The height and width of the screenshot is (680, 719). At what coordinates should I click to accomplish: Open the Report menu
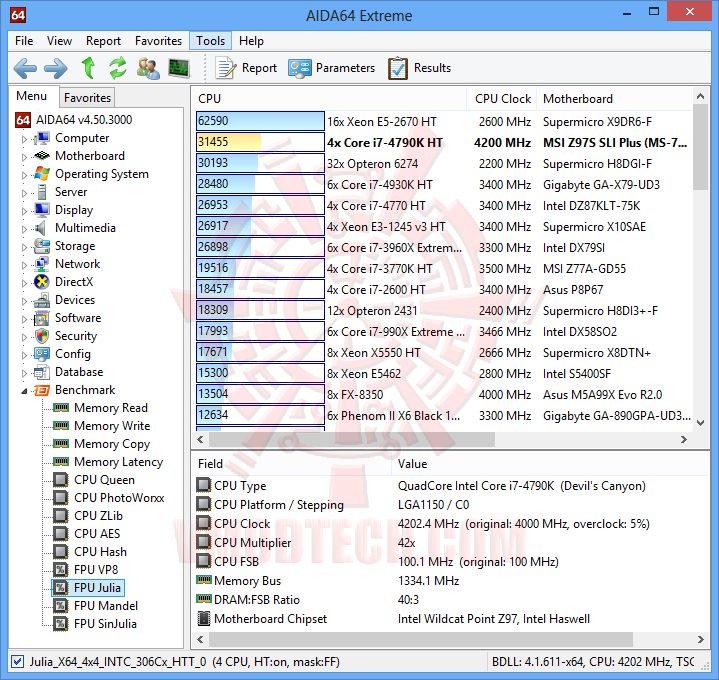pyautogui.click(x=103, y=41)
